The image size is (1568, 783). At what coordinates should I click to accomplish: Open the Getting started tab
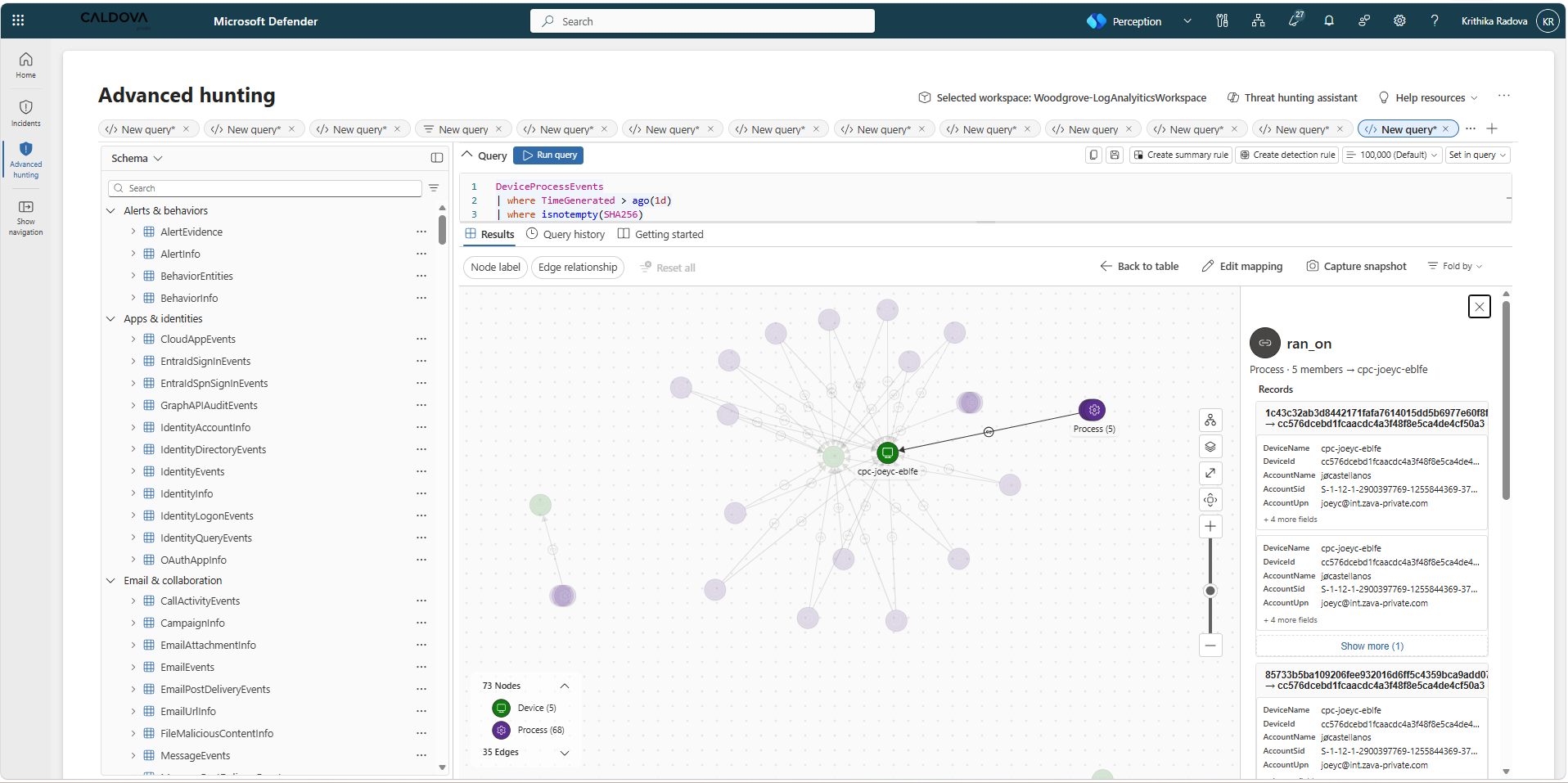[x=660, y=235]
